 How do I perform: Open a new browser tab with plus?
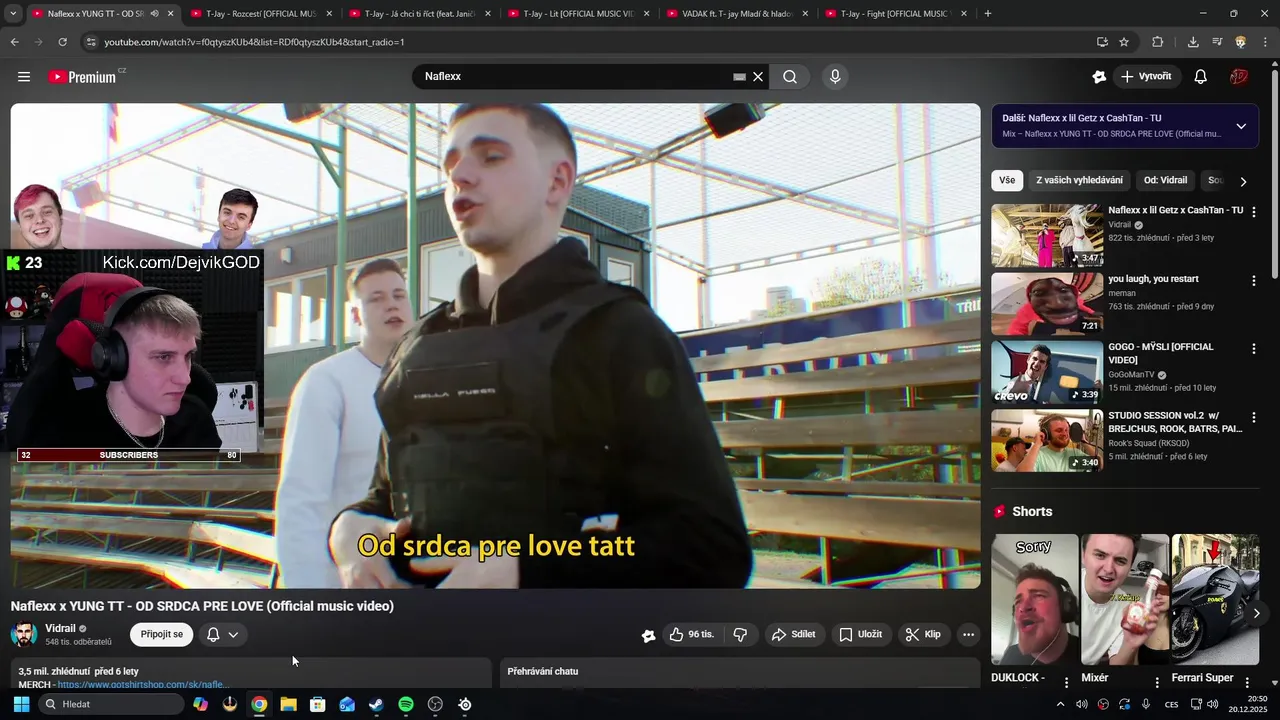(x=988, y=14)
